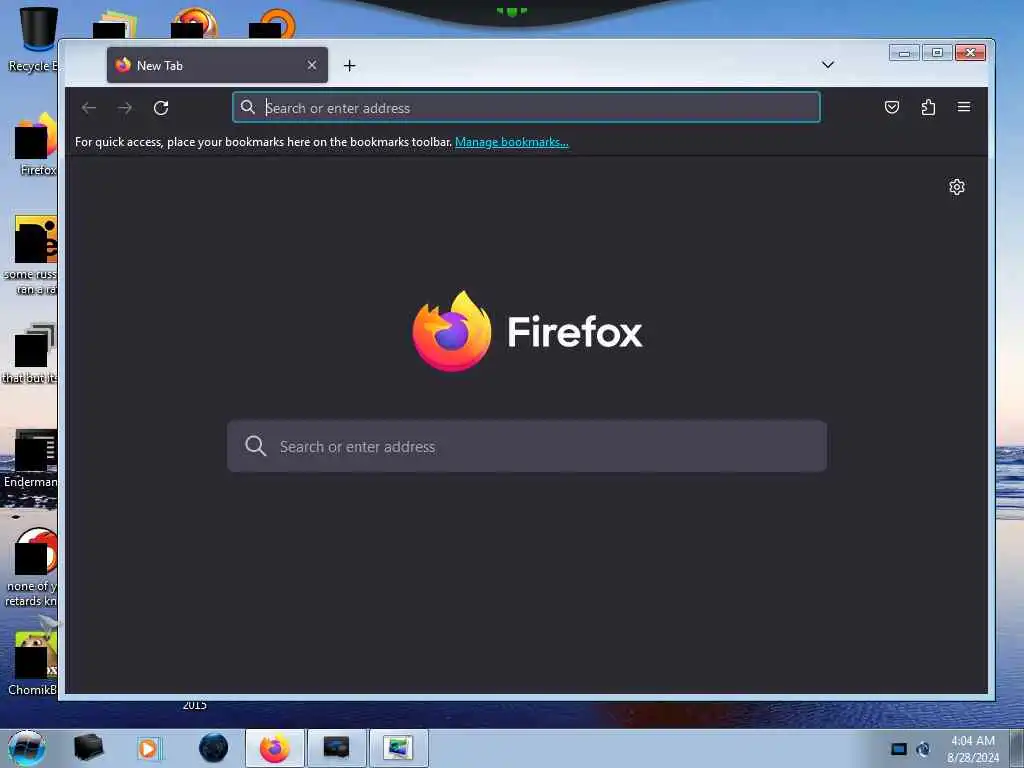The height and width of the screenshot is (768, 1024).
Task: Select the Enderman desktop icon
Action: coord(31,458)
